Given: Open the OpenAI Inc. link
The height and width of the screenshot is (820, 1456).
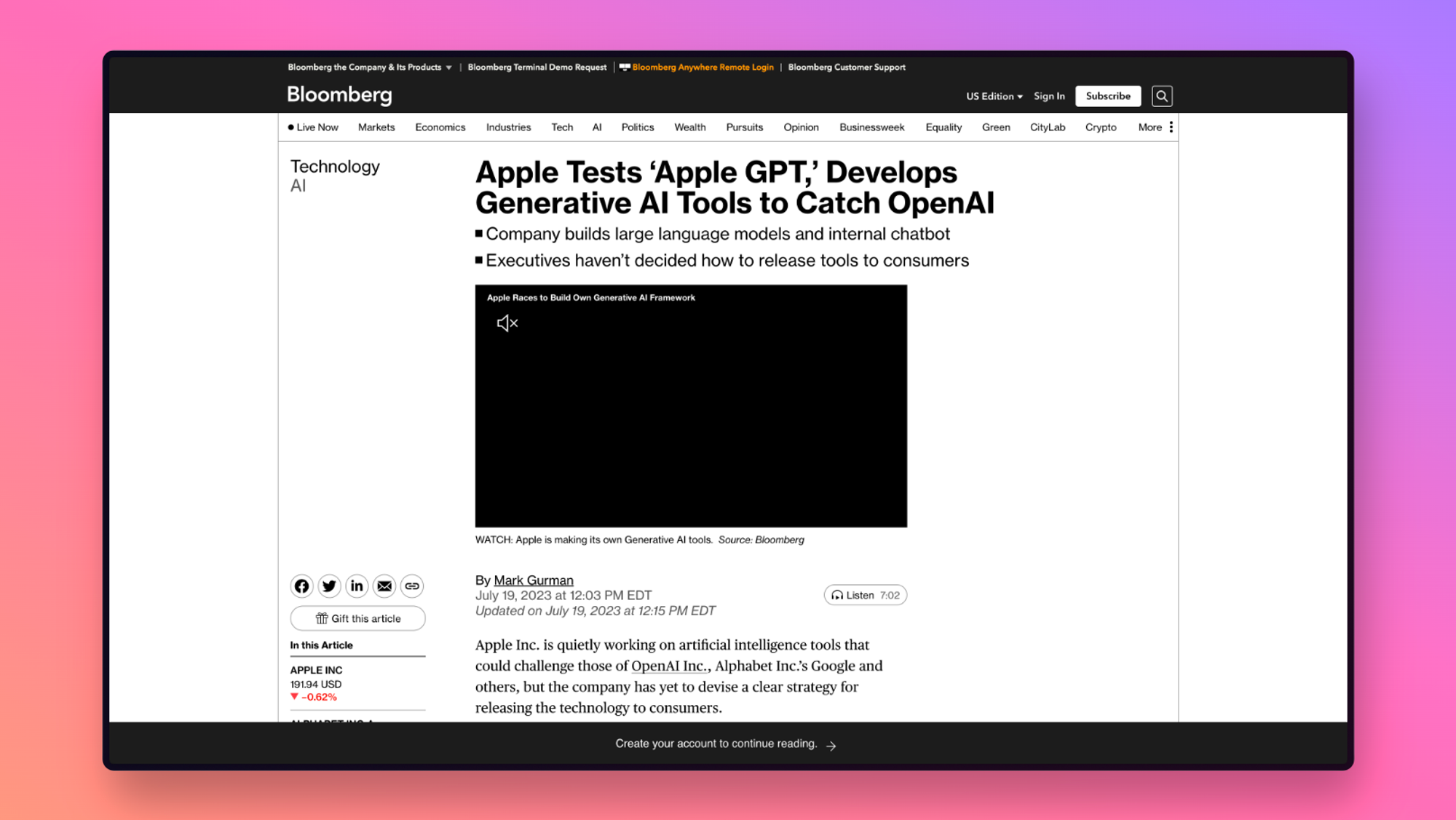Looking at the screenshot, I should (669, 666).
